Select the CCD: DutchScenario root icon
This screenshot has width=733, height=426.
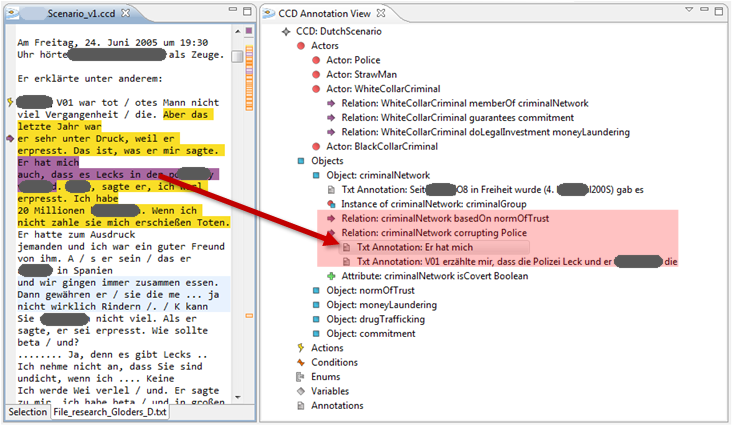[x=286, y=32]
